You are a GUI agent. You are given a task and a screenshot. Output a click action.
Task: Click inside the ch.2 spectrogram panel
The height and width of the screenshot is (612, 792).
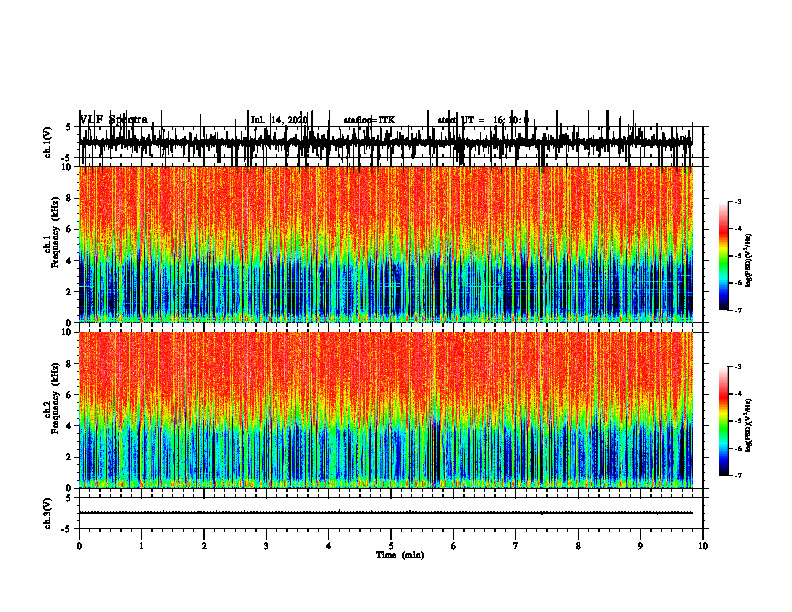[385, 410]
